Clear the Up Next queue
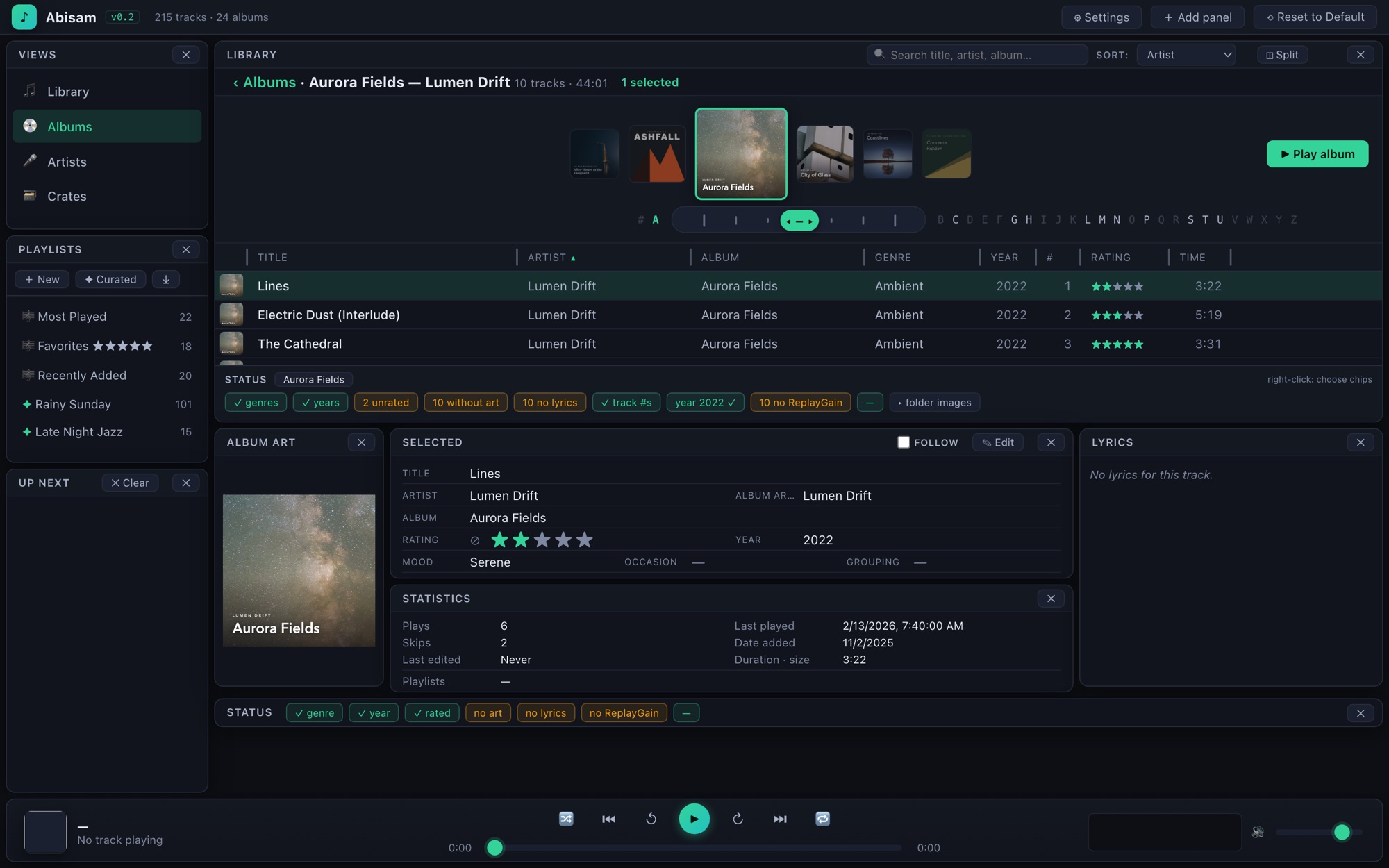This screenshot has height=868, width=1389. point(130,483)
